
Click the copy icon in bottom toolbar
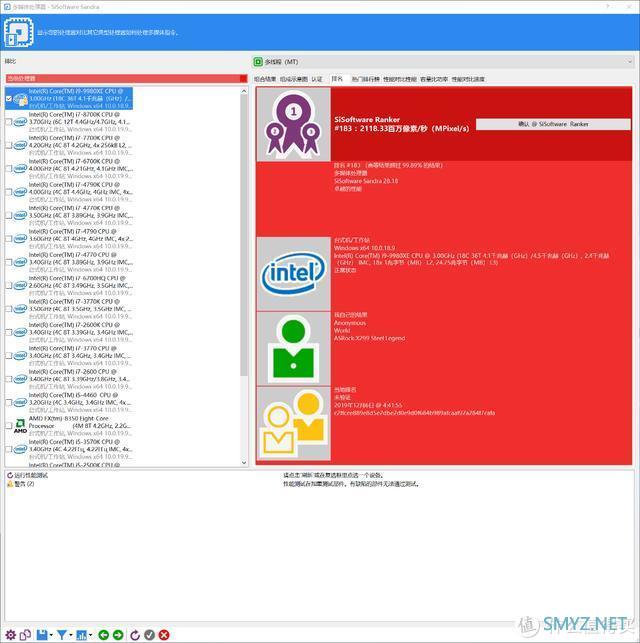point(25,634)
